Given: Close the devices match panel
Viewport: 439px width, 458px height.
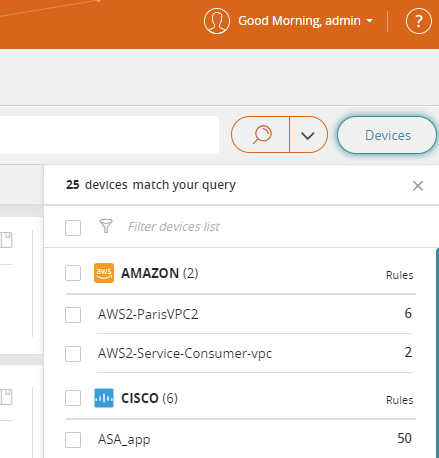Looking at the screenshot, I should tap(418, 186).
